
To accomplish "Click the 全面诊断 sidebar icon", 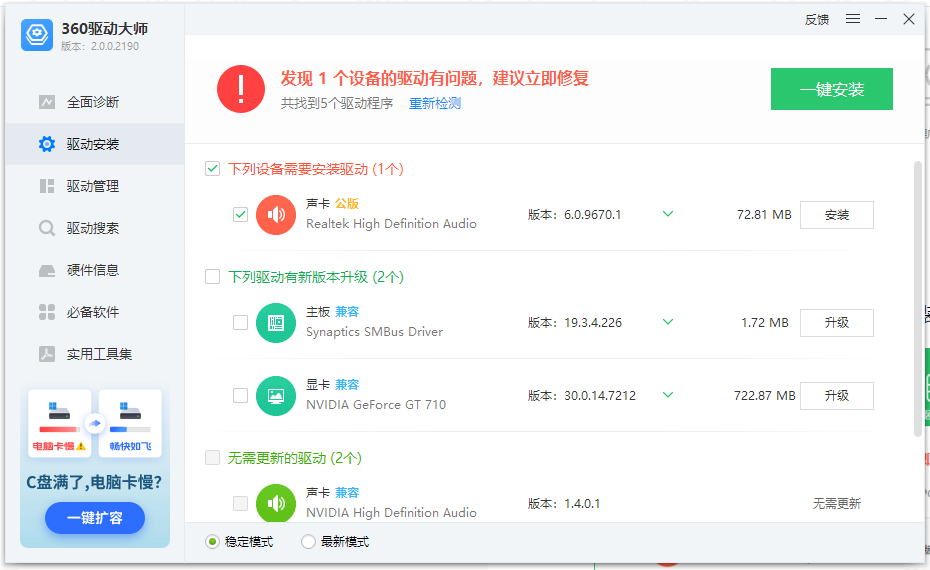I will click(x=47, y=102).
